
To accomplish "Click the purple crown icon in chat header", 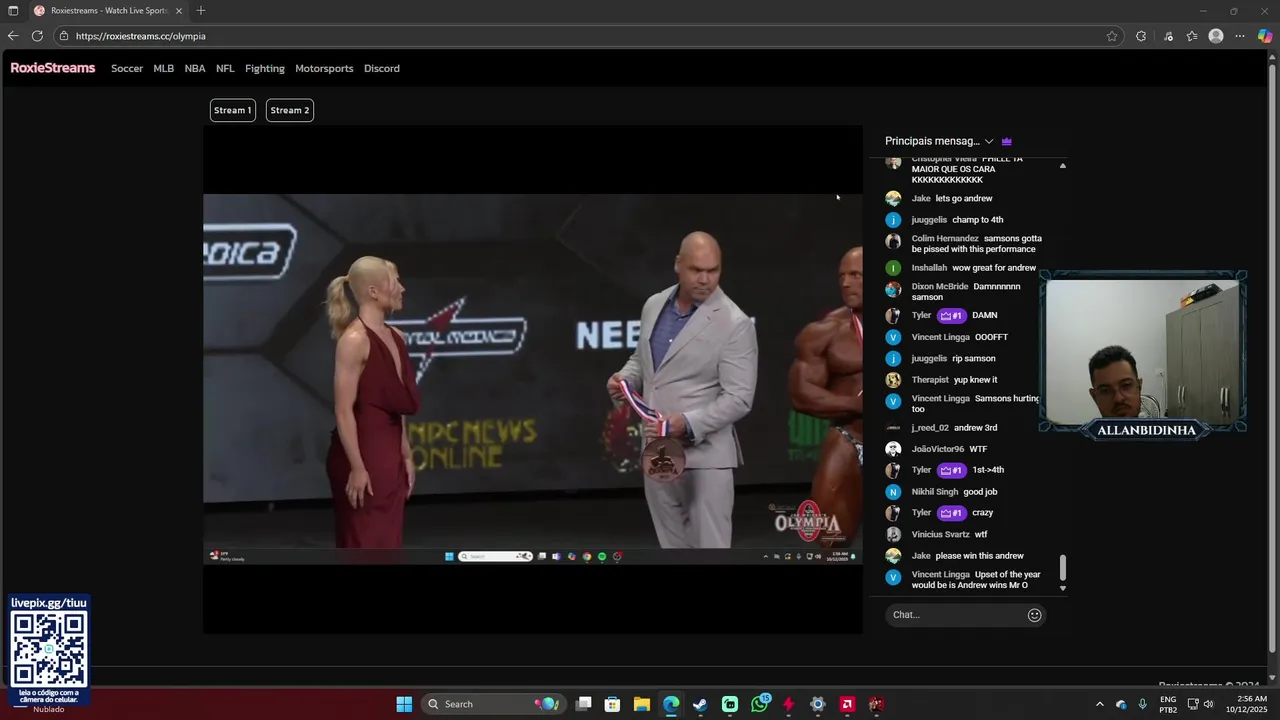I will point(1007,141).
